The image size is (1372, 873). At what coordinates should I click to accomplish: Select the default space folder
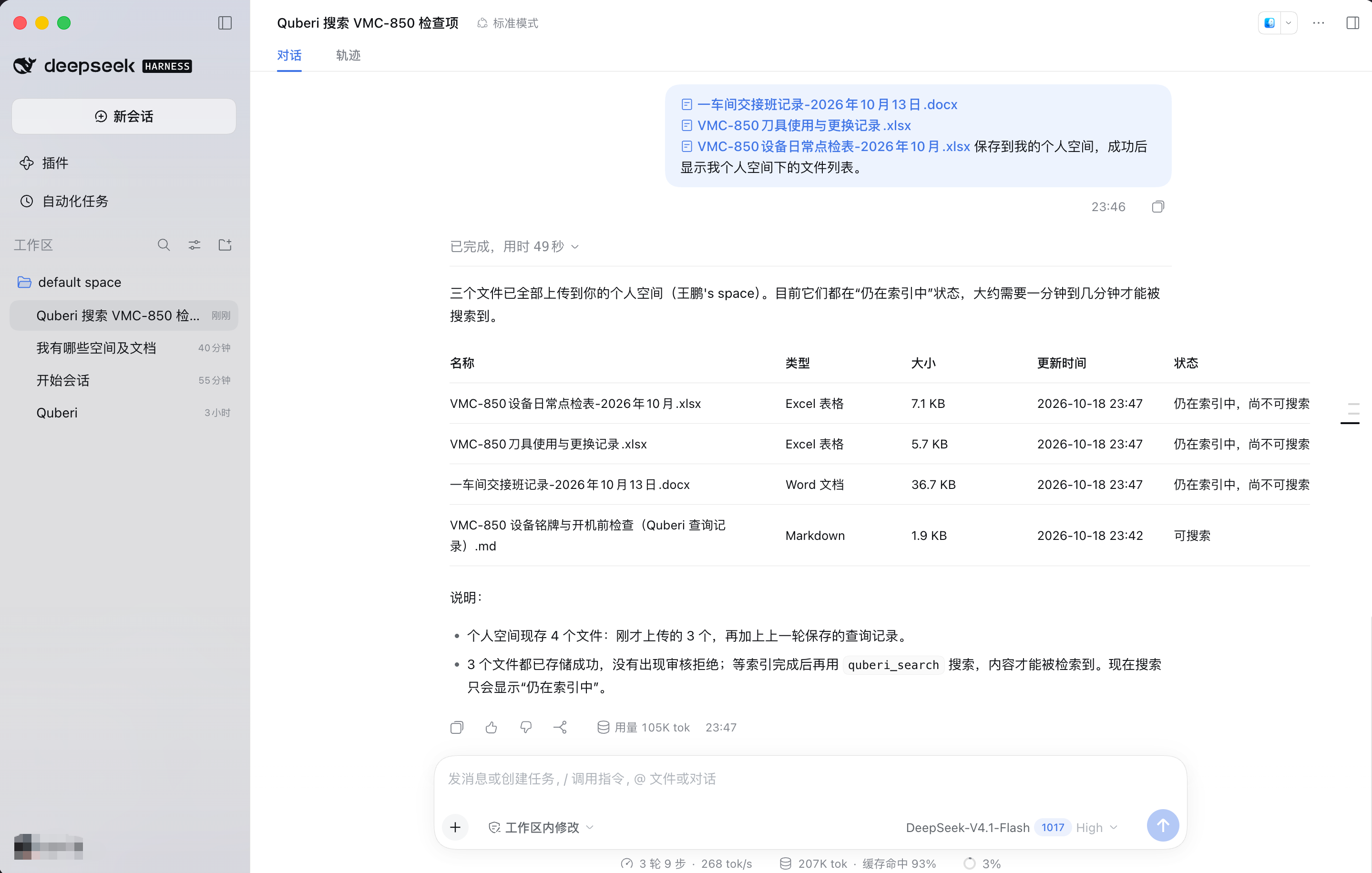tap(123, 283)
